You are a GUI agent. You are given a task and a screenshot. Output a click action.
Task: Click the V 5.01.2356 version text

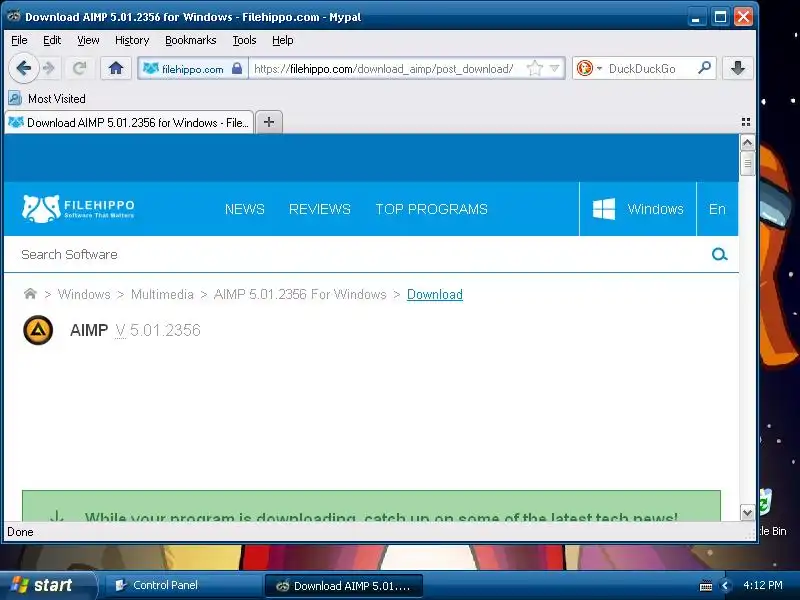[x=158, y=330]
